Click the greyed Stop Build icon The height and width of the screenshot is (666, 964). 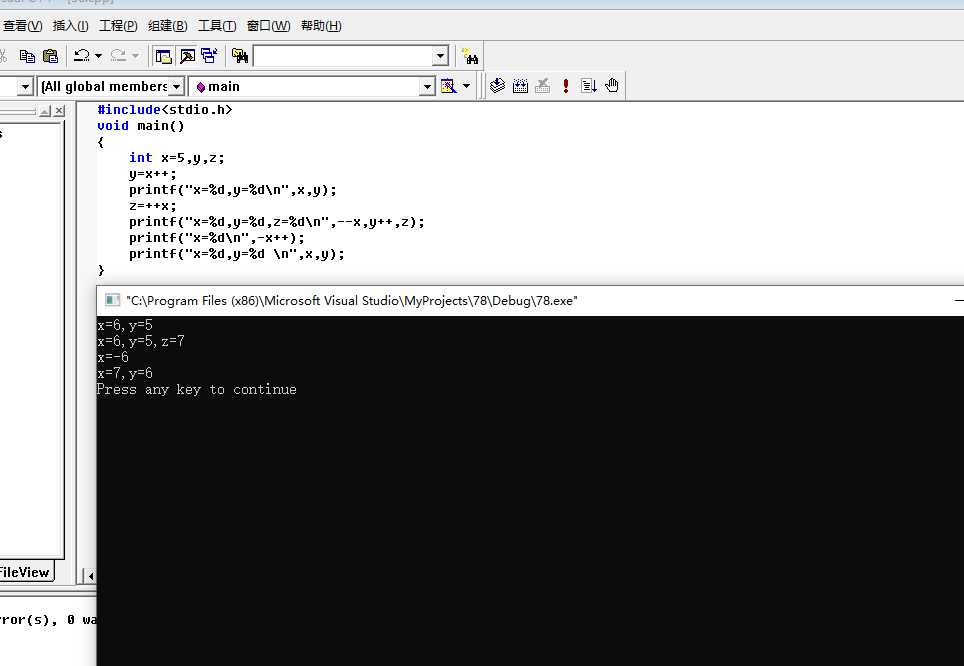tap(542, 85)
